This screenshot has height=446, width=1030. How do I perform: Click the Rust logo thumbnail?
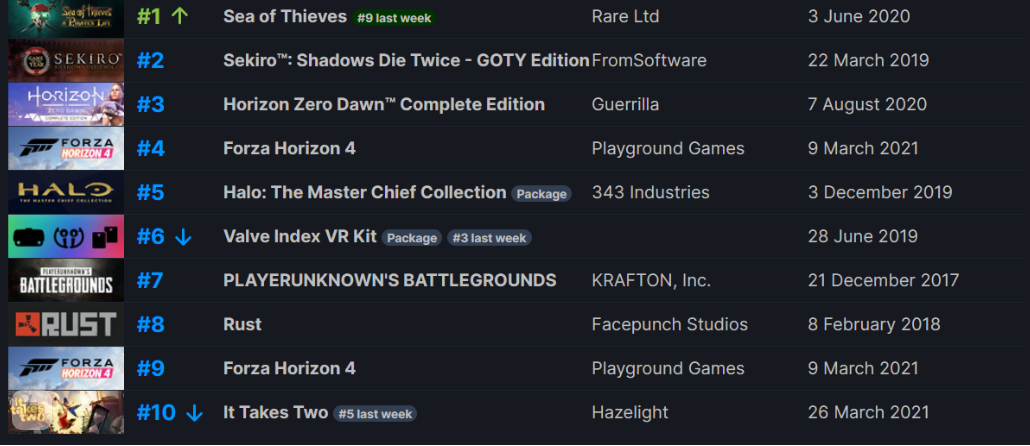(x=66, y=324)
